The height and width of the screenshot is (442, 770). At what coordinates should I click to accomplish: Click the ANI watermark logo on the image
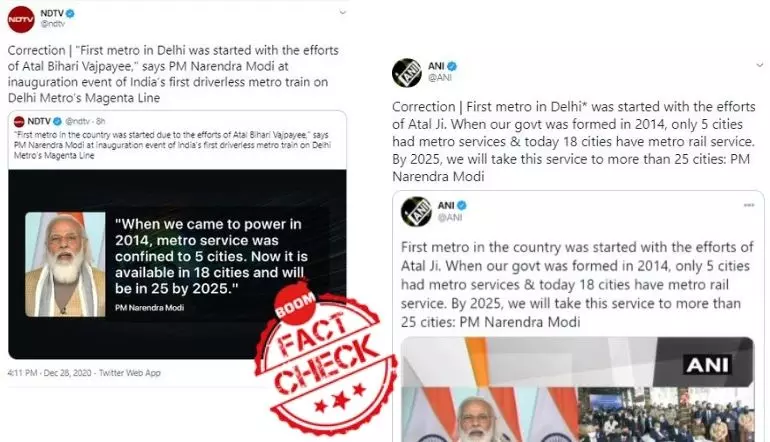pyautogui.click(x=708, y=365)
